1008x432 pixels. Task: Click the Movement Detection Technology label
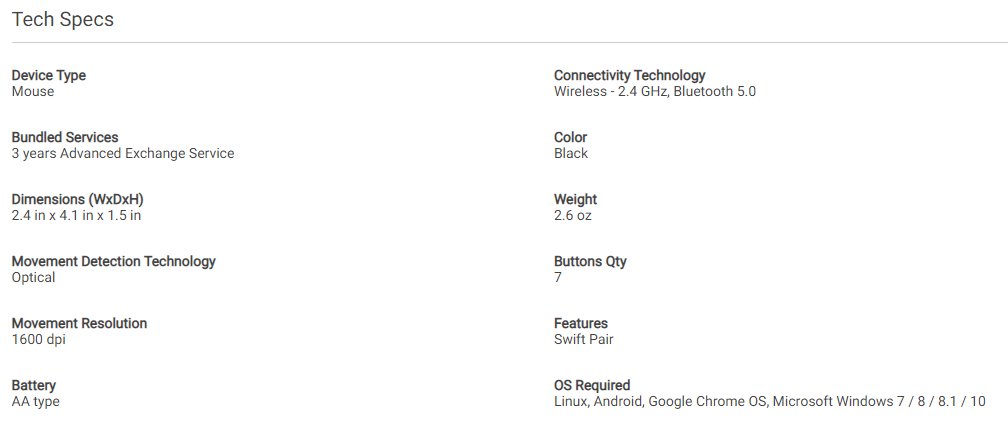pyautogui.click(x=113, y=261)
